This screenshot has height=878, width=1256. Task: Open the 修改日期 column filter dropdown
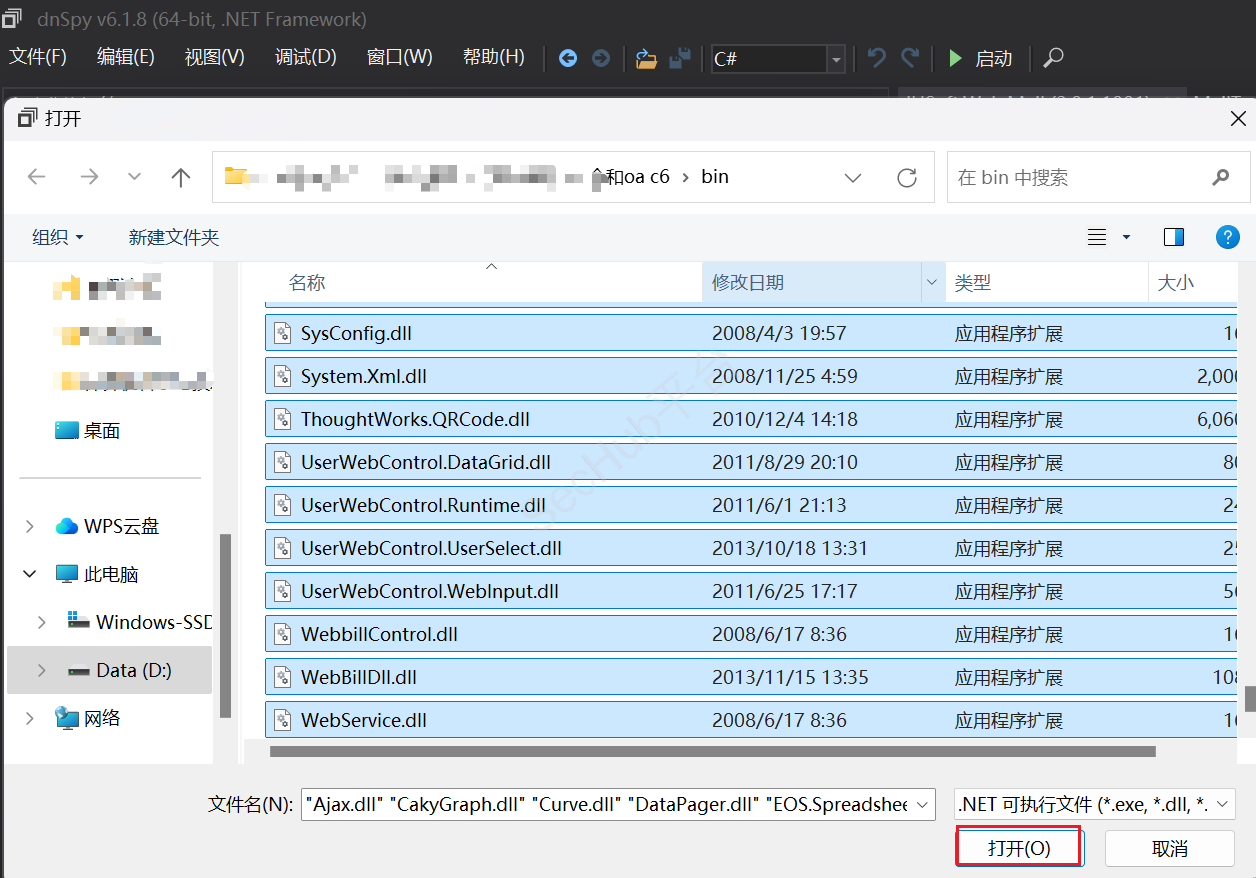933,283
